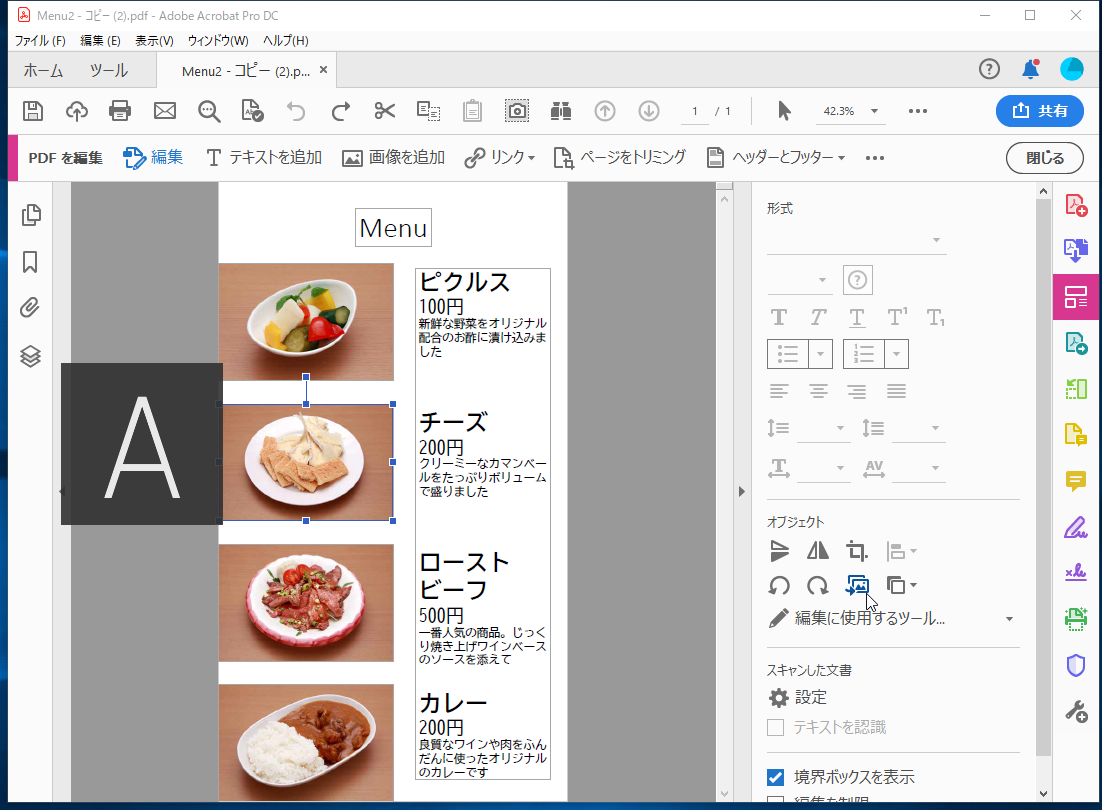Open the Bookmarks panel in left sidebar
Screen dimensions: 1102x810
pos(31,262)
